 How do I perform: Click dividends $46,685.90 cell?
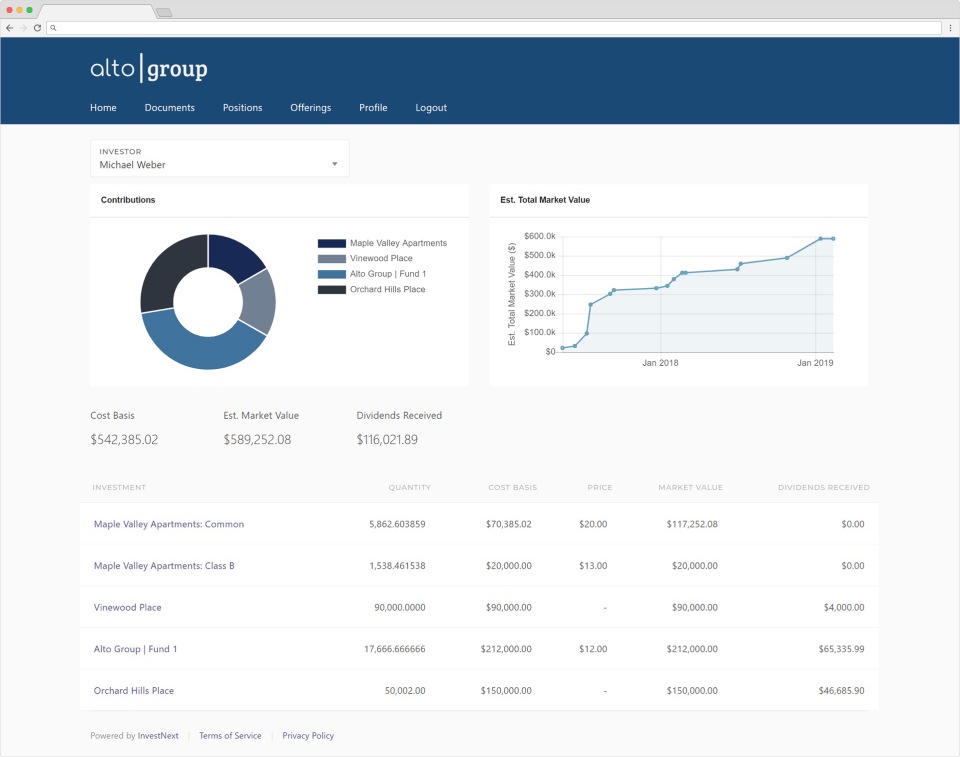(x=841, y=691)
